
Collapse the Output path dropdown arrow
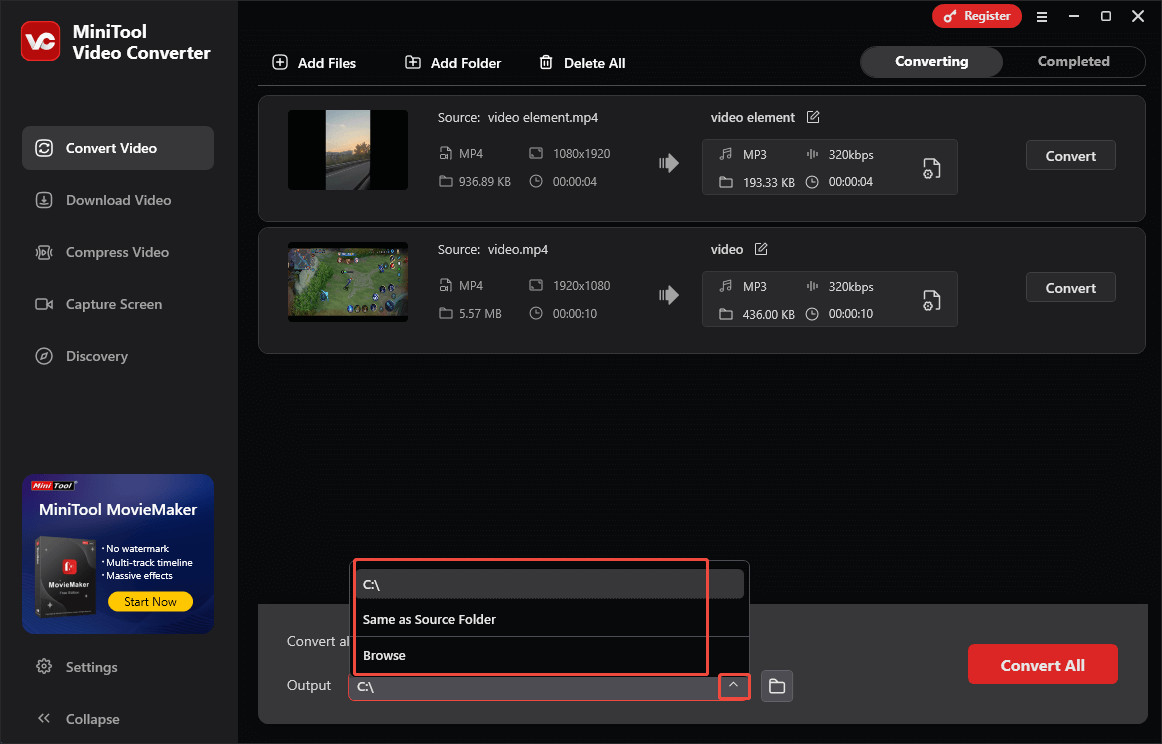tap(734, 686)
